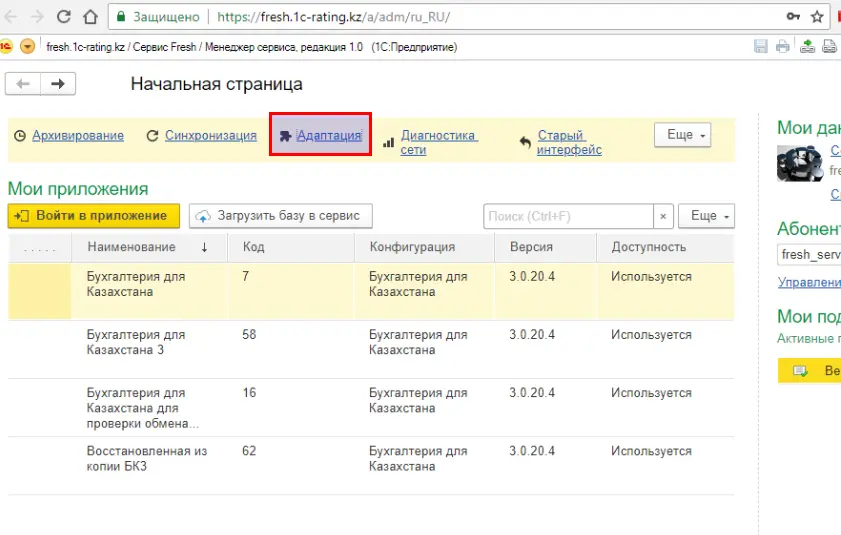Screen dimensions: 841x535
Task: Click the Версия column header
Action: 545,247
